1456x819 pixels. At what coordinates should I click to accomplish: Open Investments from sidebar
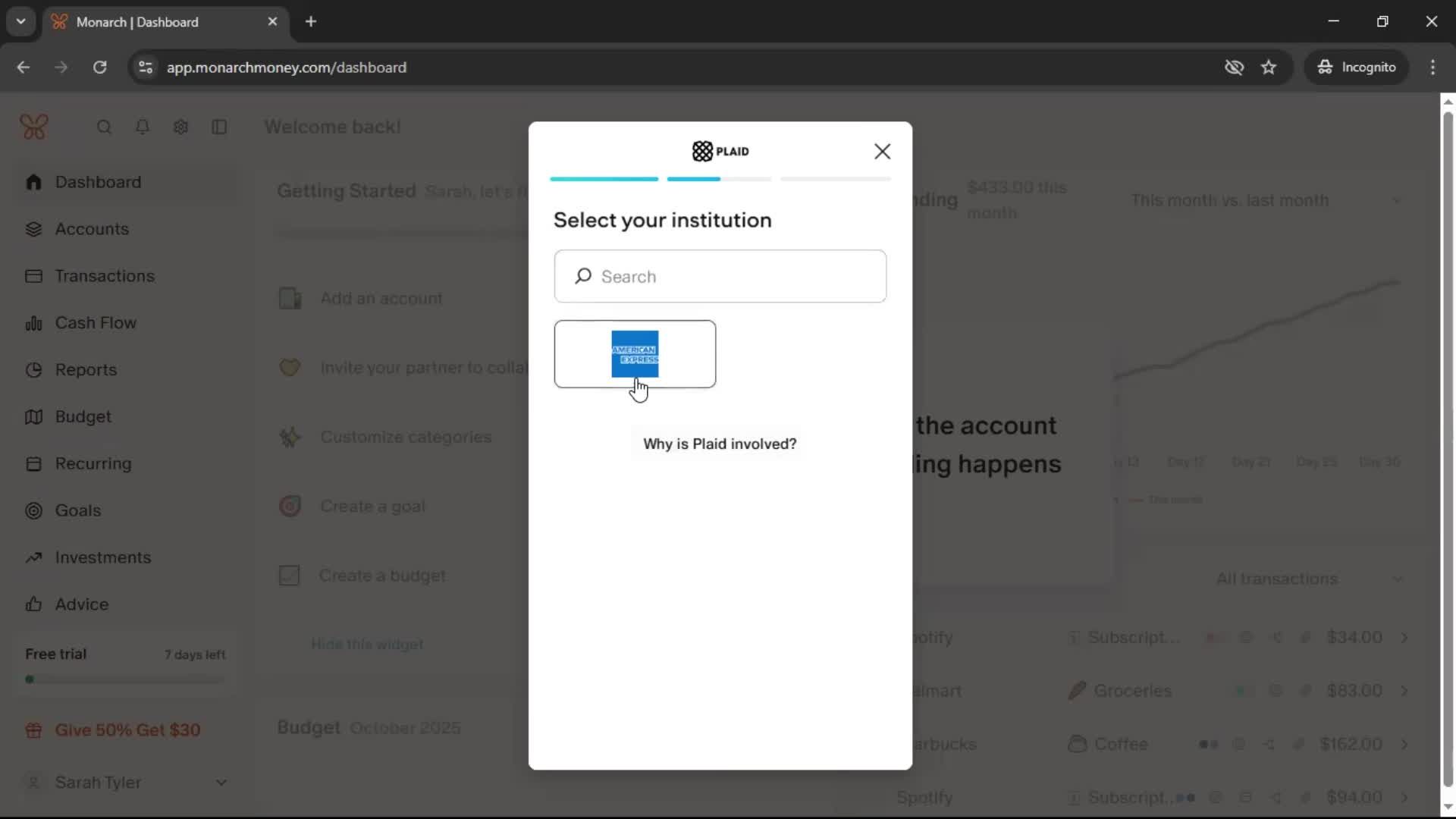(x=102, y=557)
